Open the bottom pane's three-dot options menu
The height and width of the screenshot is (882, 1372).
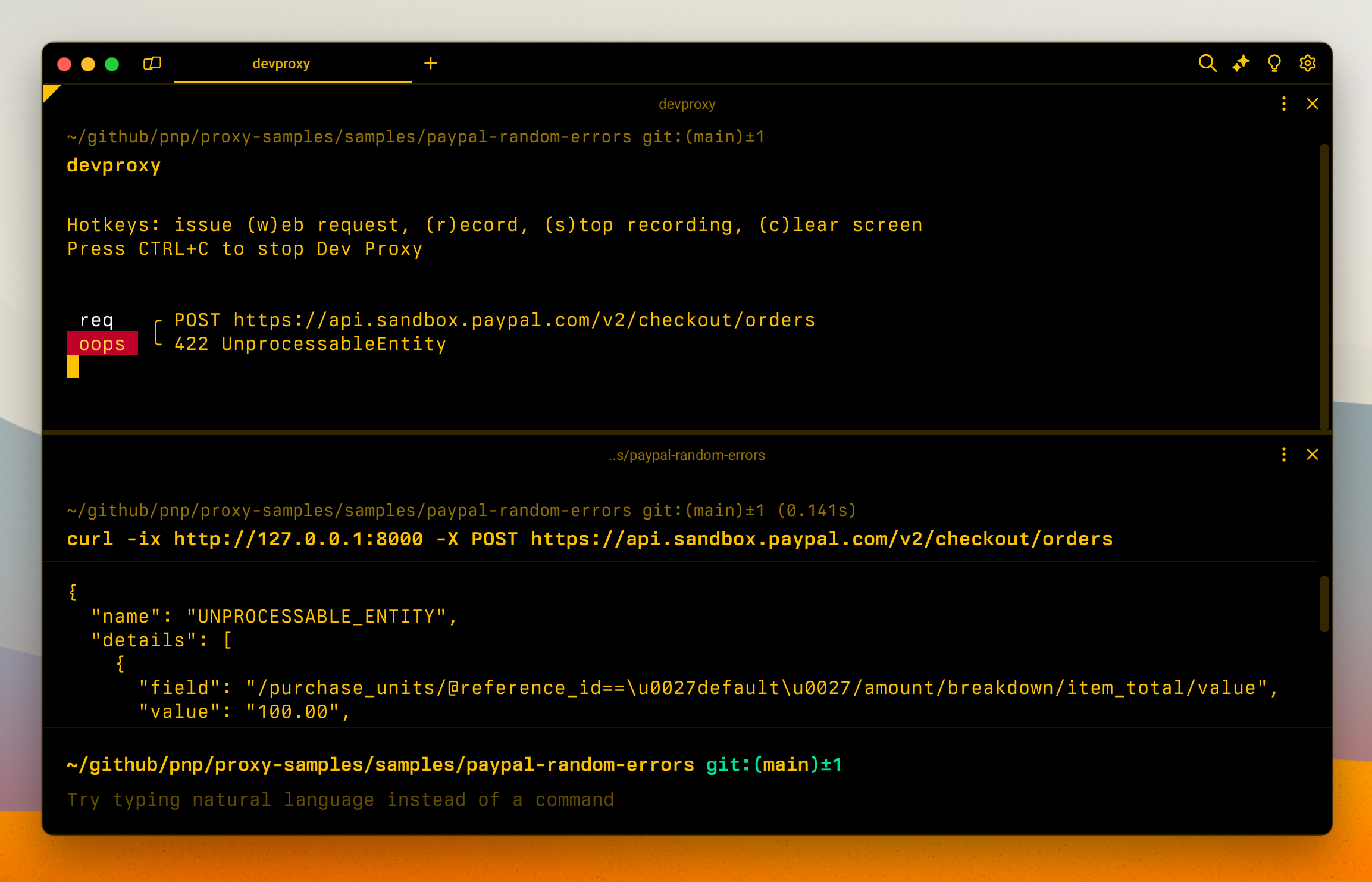click(x=1283, y=455)
